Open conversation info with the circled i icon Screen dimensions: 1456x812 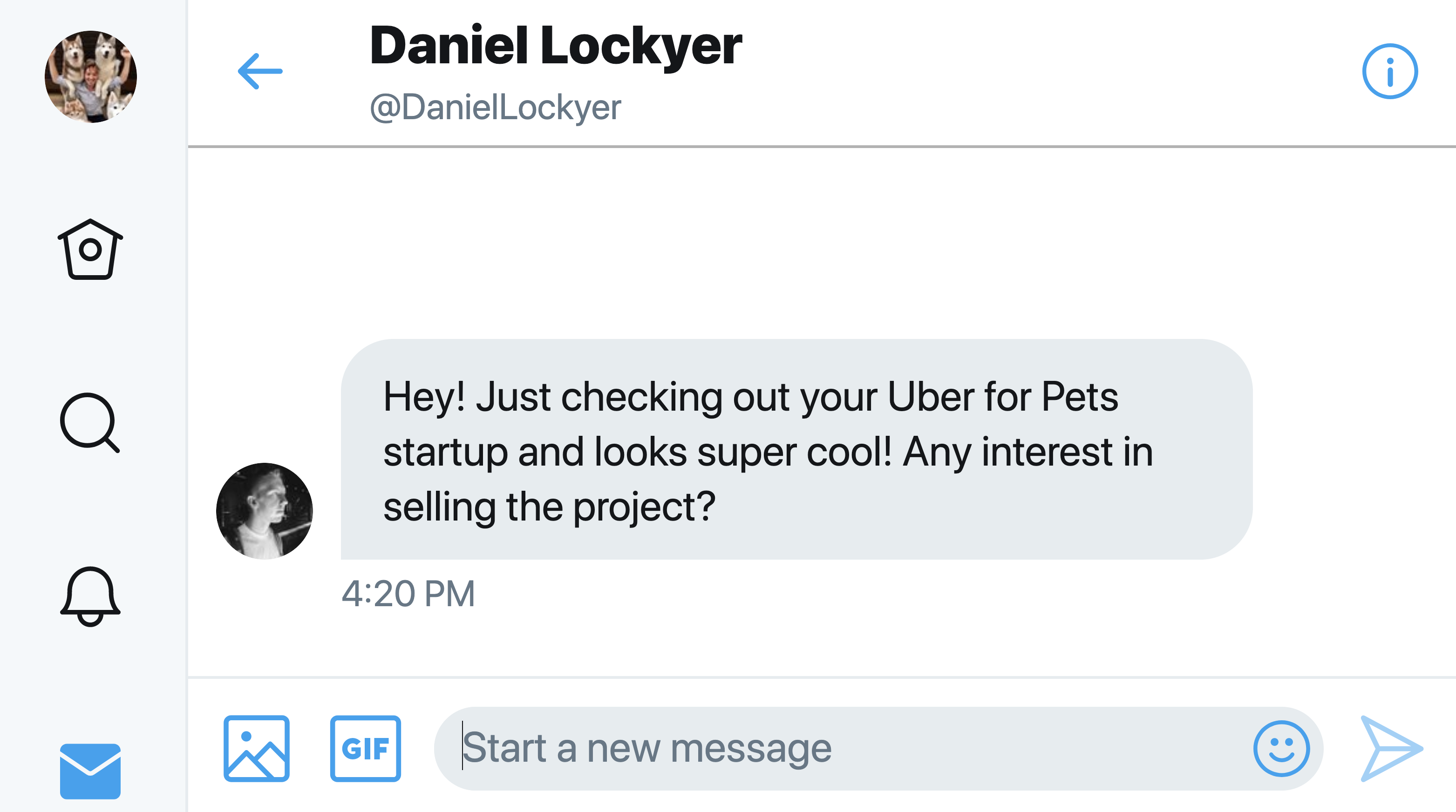click(x=1389, y=71)
